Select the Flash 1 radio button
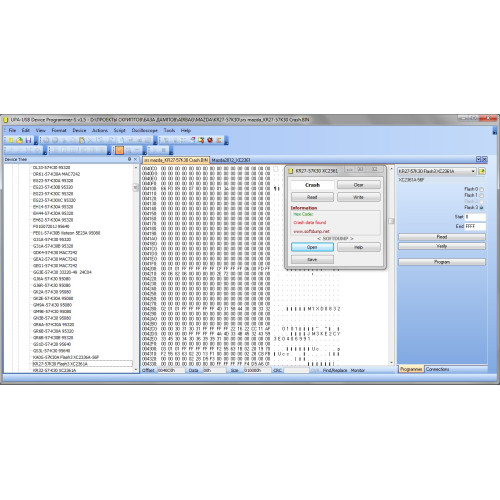500x500 pixels. click(481, 195)
